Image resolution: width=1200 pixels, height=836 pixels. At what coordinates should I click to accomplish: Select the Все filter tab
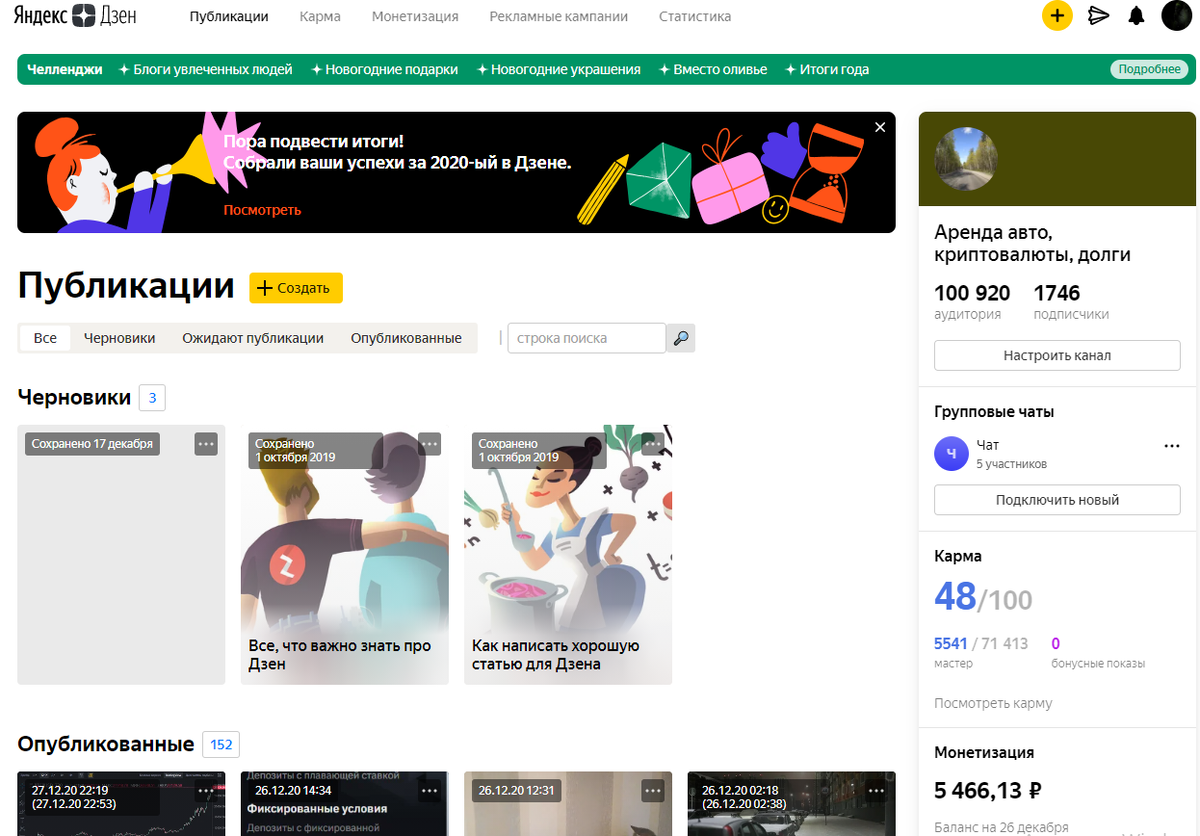[45, 338]
